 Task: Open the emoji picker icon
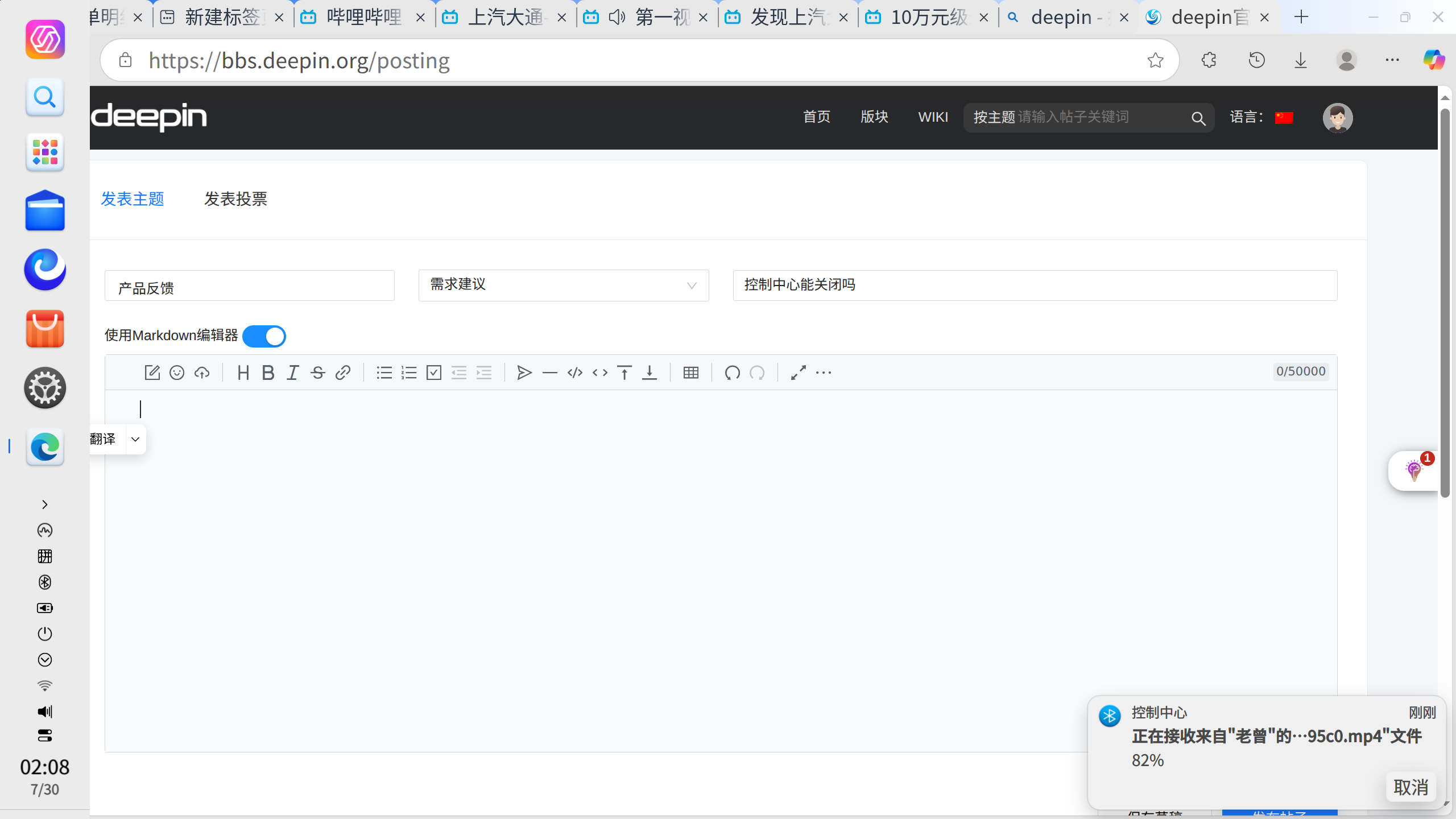point(177,373)
